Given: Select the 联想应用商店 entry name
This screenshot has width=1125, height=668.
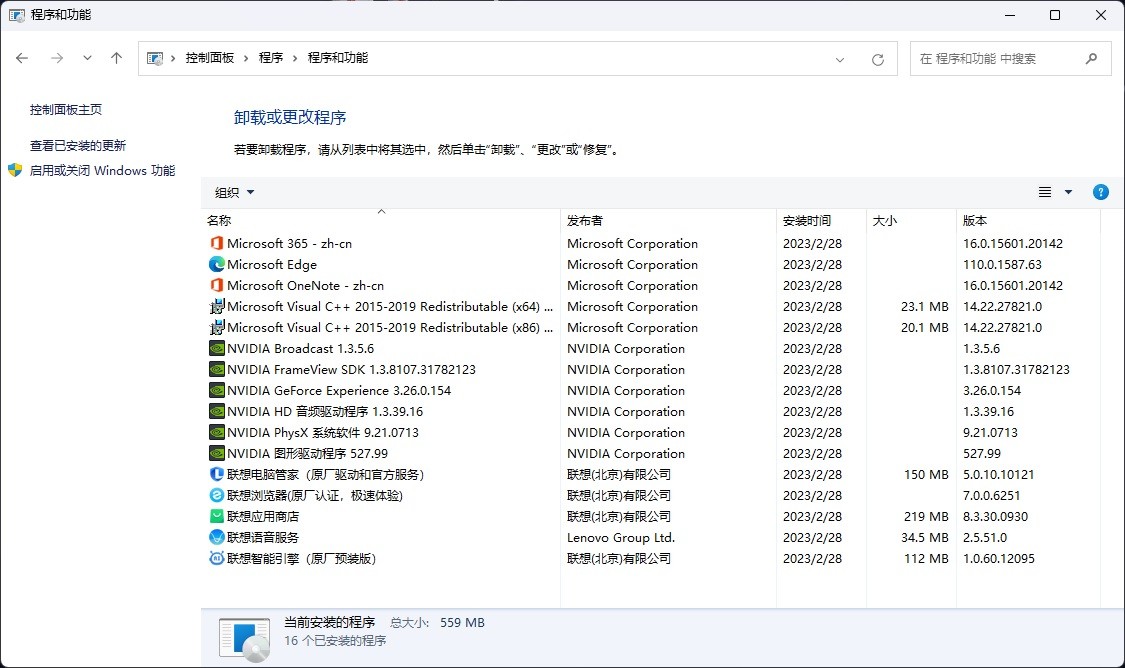Looking at the screenshot, I should [x=263, y=516].
